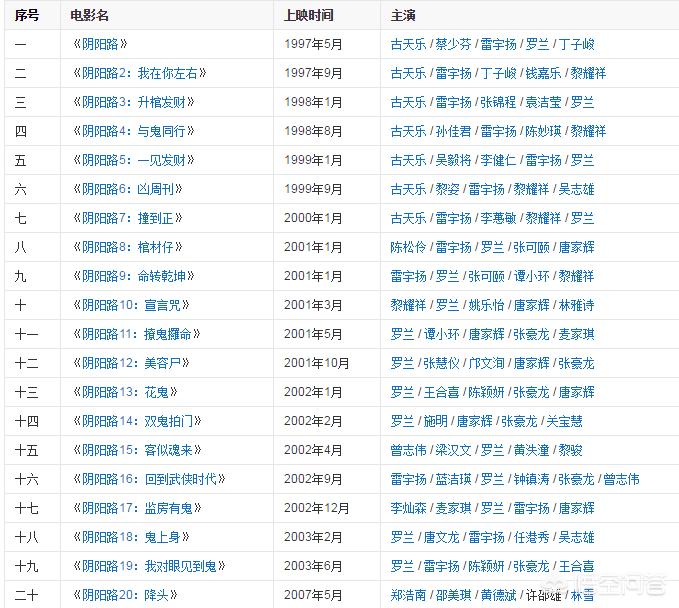Click actor 钟镇涛 in the cast list
The image size is (679, 608).
point(531,479)
